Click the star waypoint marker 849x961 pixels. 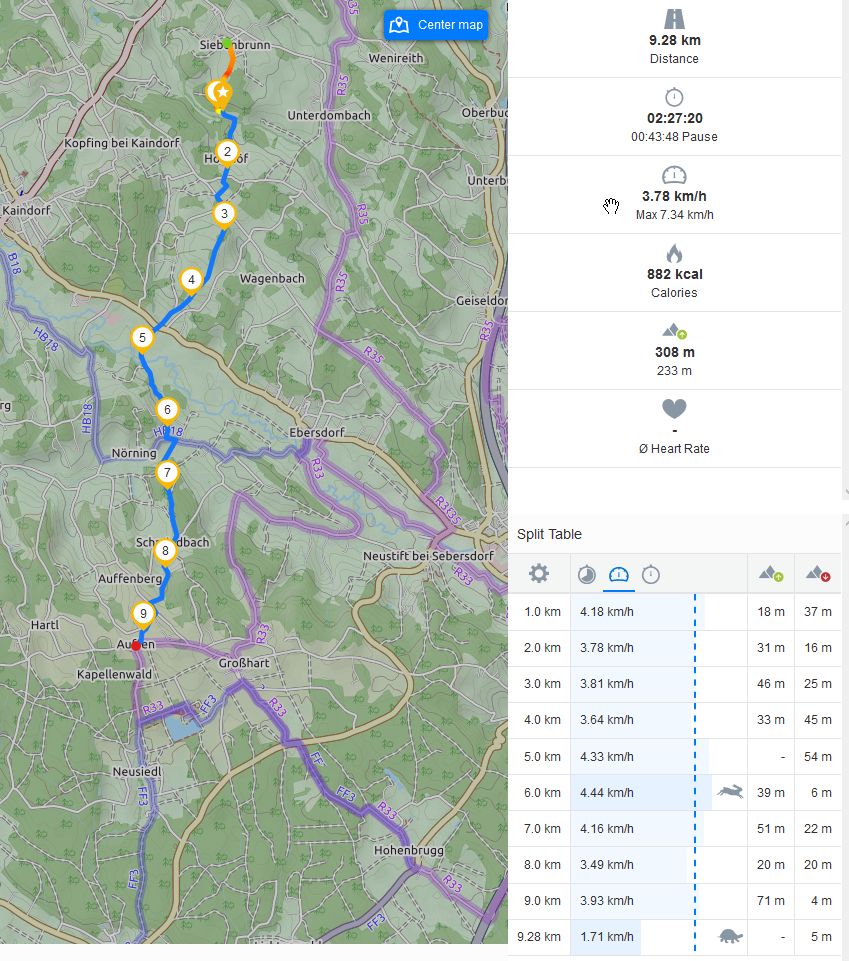coord(223,92)
